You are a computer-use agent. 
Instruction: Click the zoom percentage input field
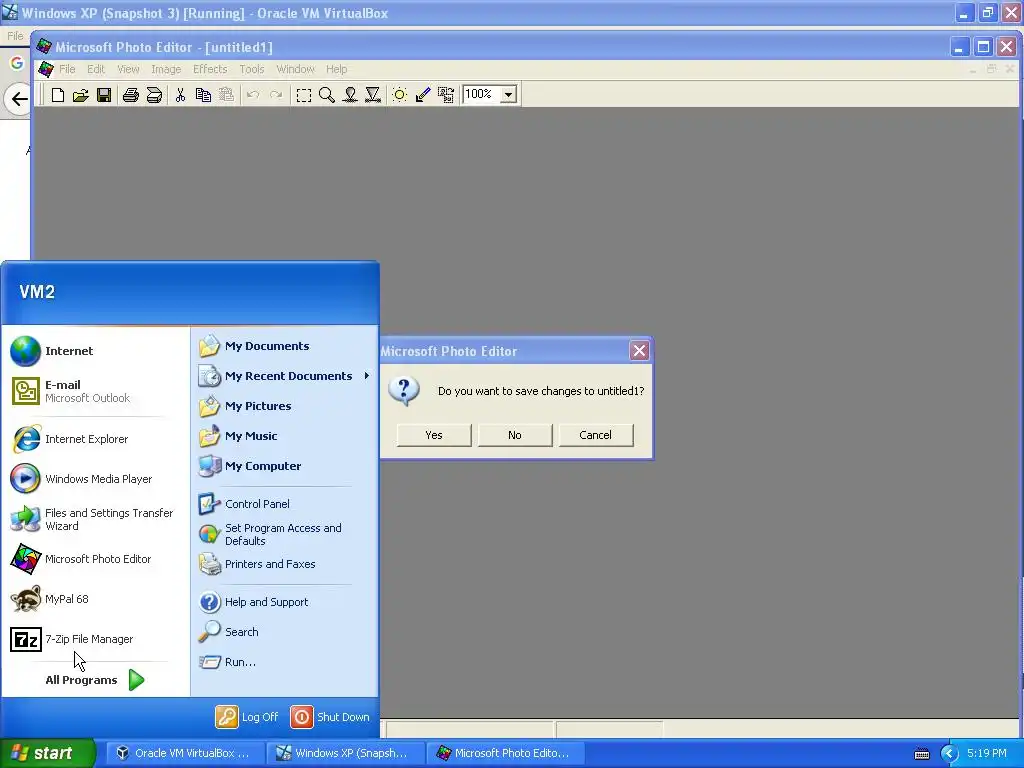pyautogui.click(x=481, y=95)
